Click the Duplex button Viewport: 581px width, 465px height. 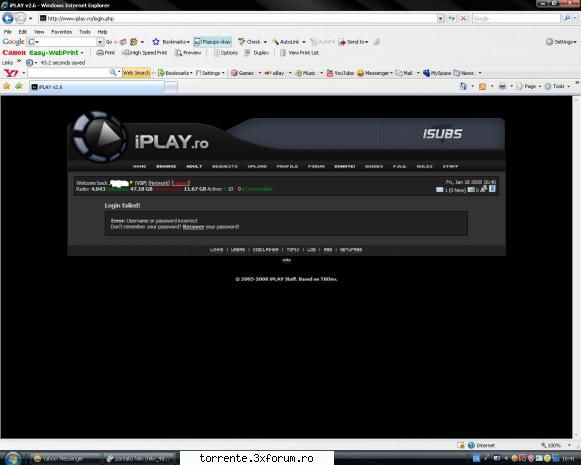[257, 53]
